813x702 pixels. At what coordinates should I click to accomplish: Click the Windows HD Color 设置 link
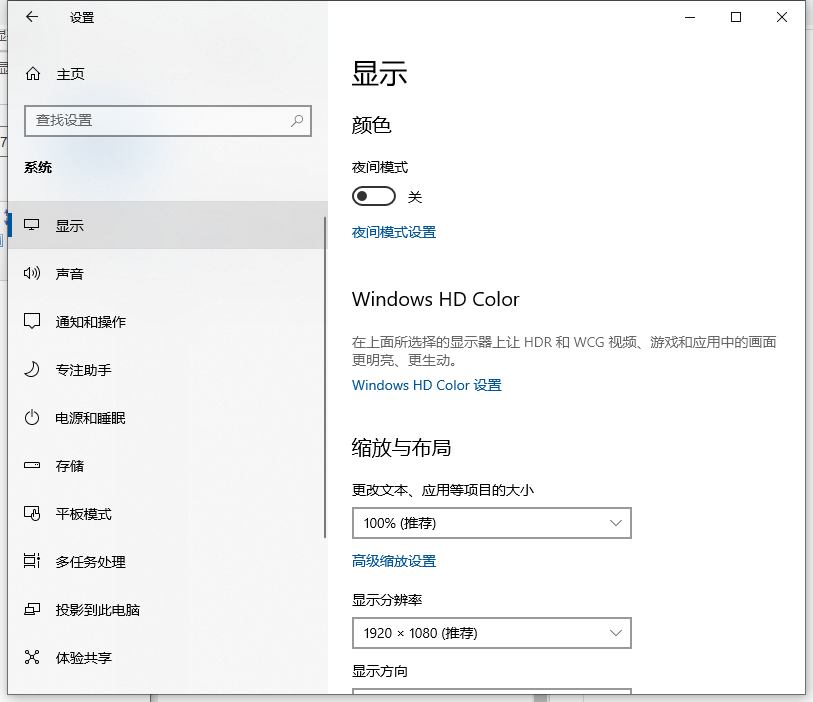(x=426, y=385)
